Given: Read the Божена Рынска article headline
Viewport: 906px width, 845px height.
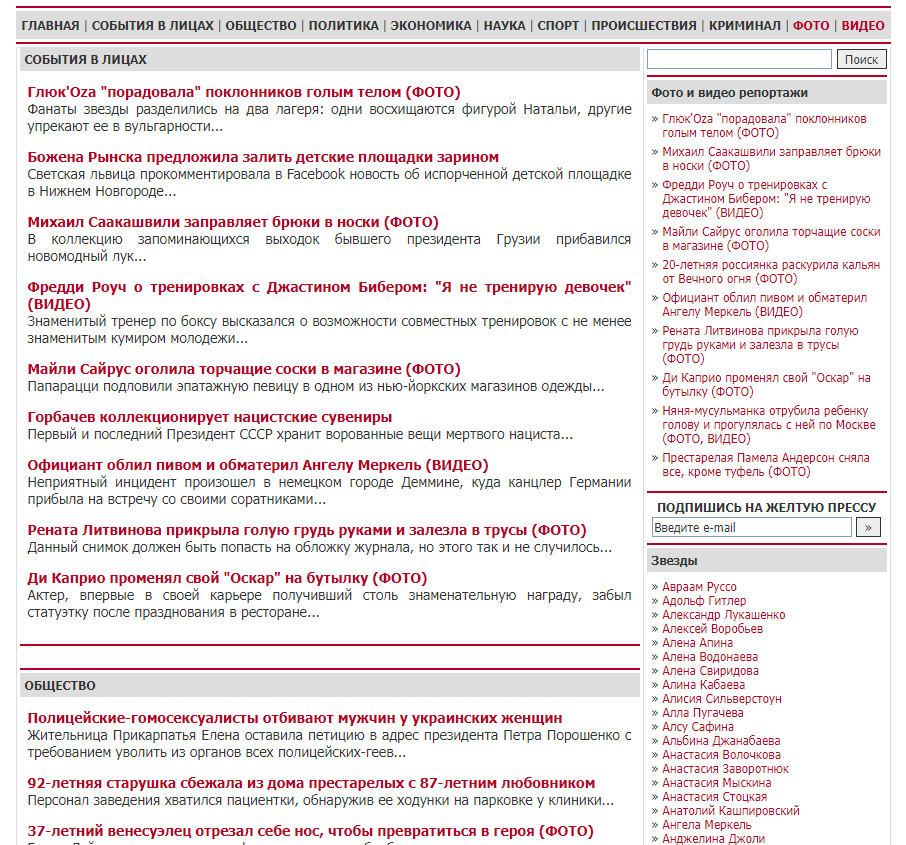Looking at the screenshot, I should click(263, 157).
